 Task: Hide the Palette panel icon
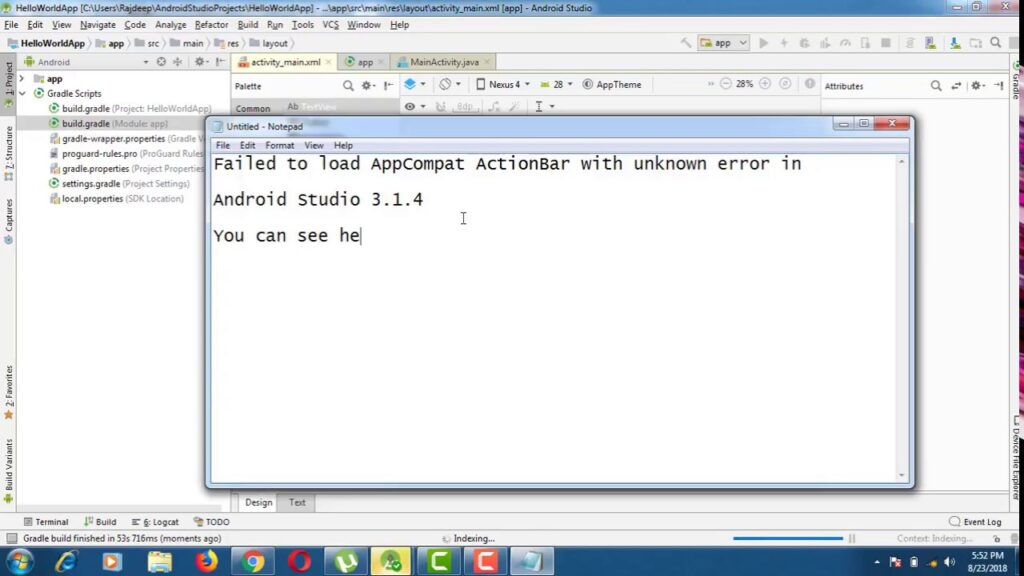389,86
